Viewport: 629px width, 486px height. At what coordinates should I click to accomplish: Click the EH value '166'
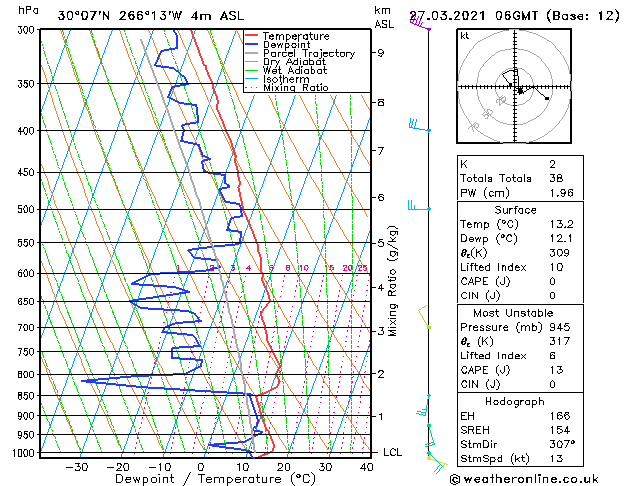click(559, 416)
